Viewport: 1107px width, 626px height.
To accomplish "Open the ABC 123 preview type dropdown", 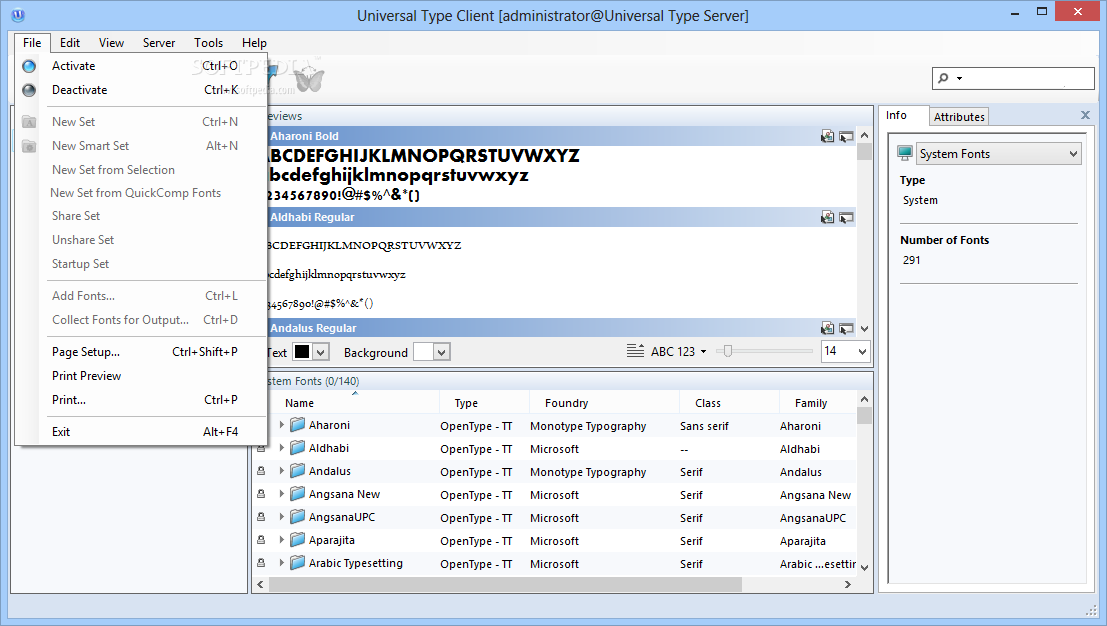I will 703,351.
